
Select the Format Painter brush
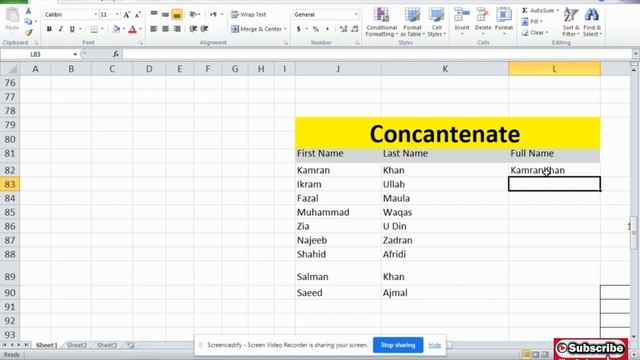[x=28, y=32]
